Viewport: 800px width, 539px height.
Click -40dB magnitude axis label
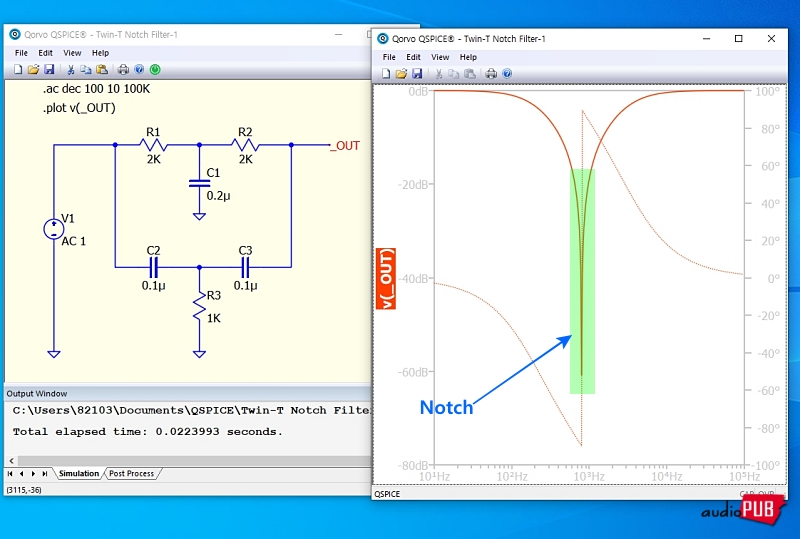point(413,279)
